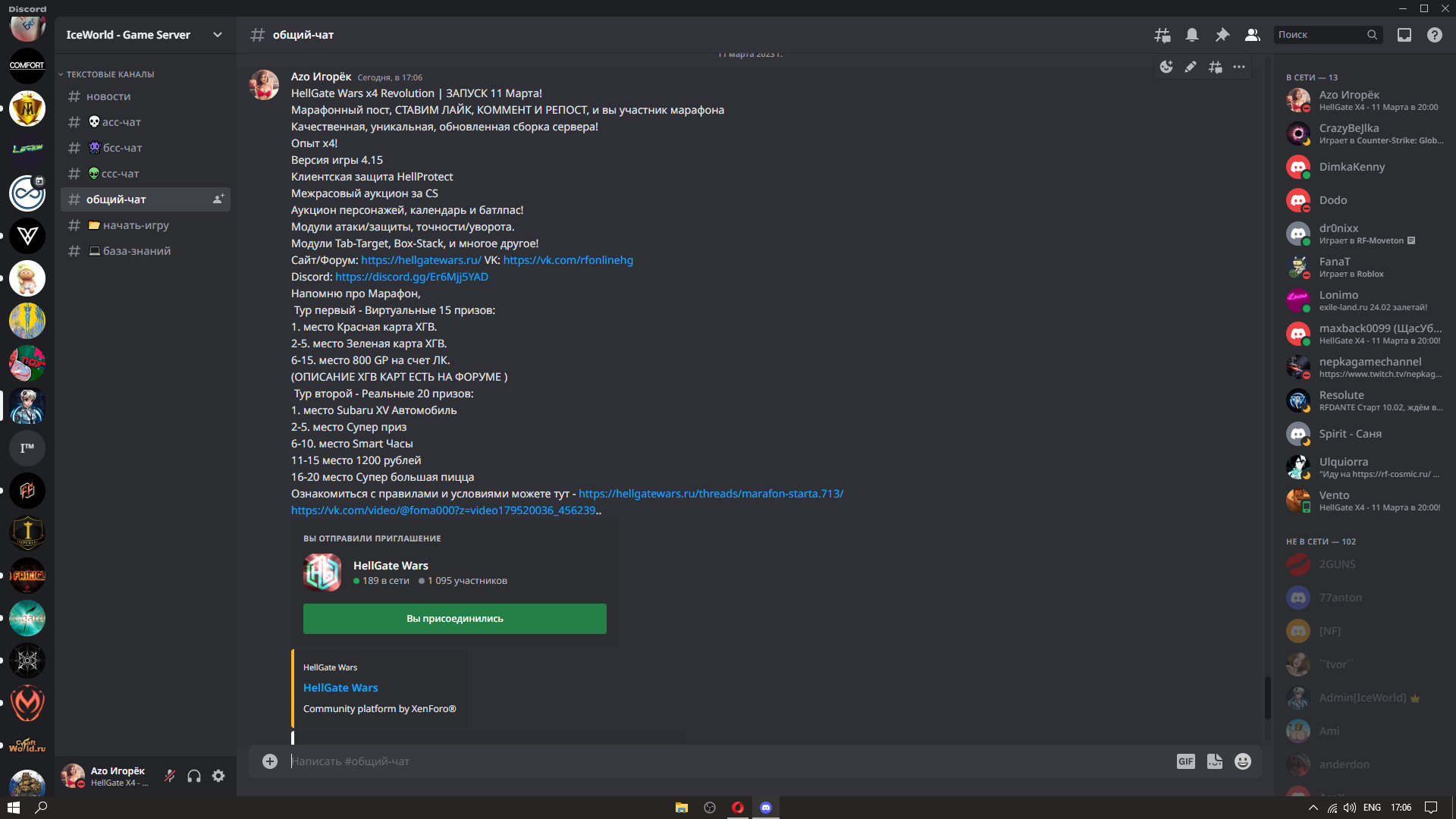
Task: Open the база-знаний channel
Action: pos(146,251)
